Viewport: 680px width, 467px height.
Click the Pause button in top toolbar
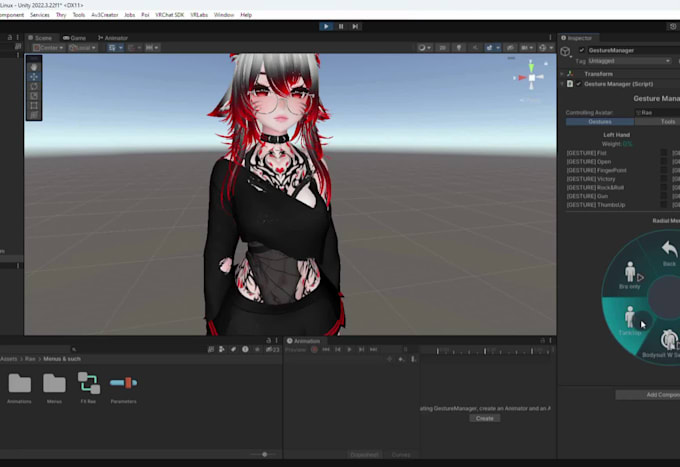click(x=341, y=26)
